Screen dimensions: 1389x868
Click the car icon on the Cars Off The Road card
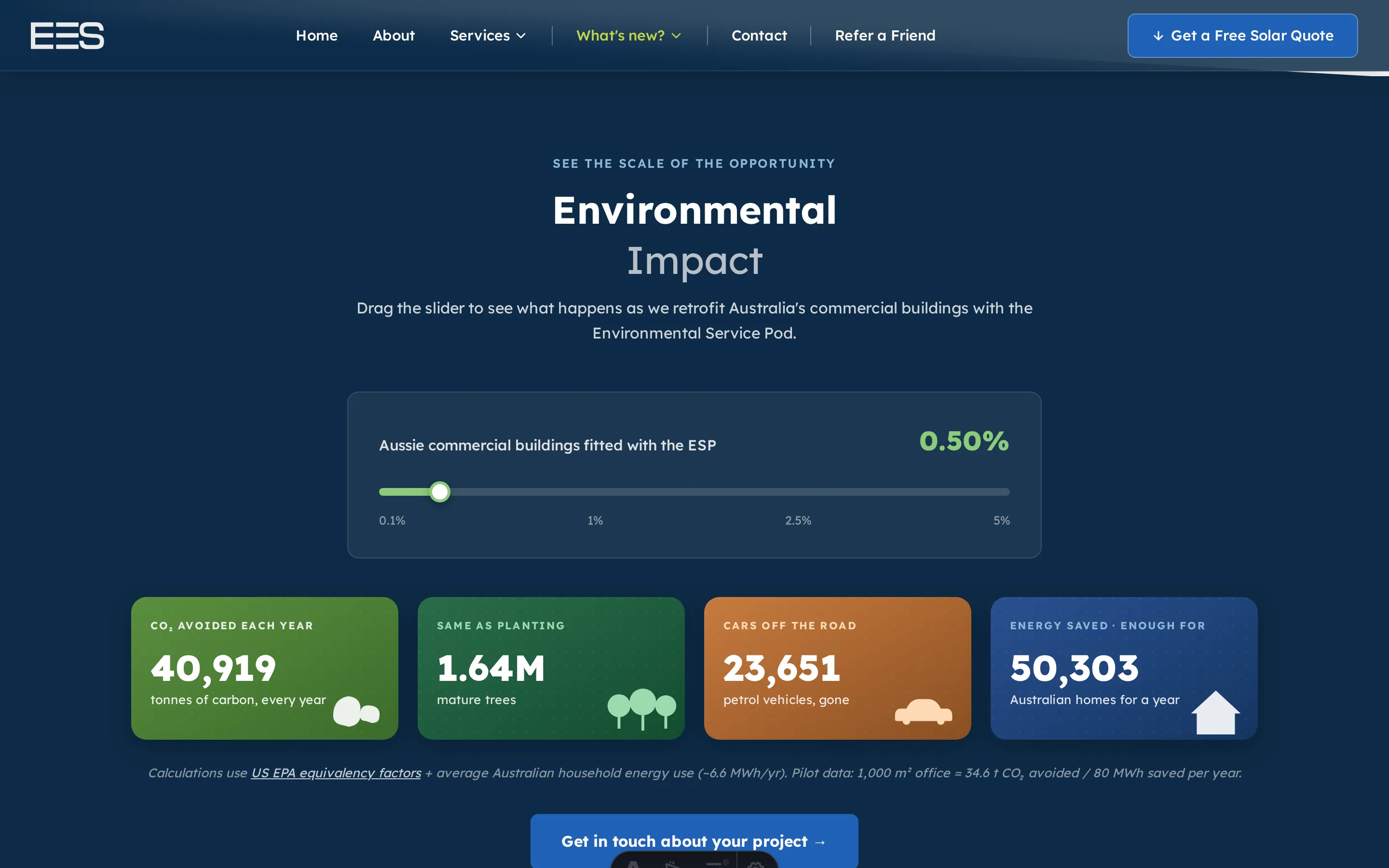[x=924, y=712]
